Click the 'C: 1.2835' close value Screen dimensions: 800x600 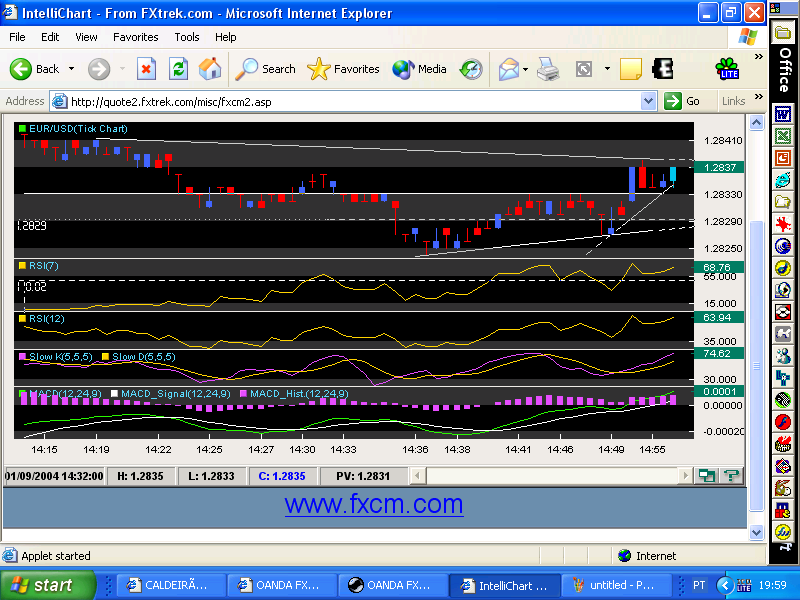pos(282,476)
